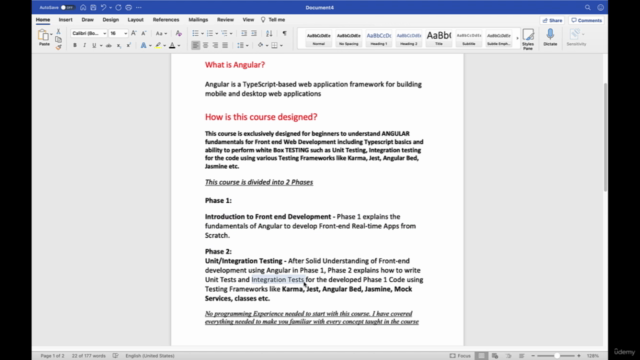Image resolution: width=640 pixels, height=360 pixels.
Task: Open the Comments button
Action: (x=587, y=20)
